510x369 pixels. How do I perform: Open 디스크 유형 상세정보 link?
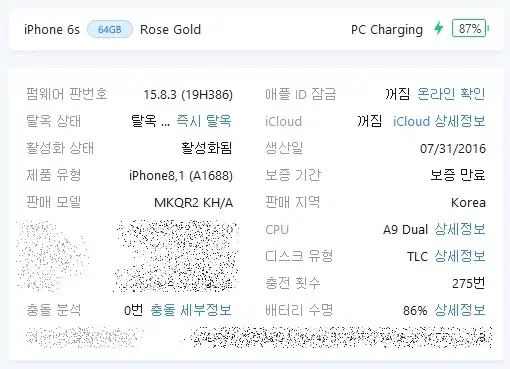460,256
